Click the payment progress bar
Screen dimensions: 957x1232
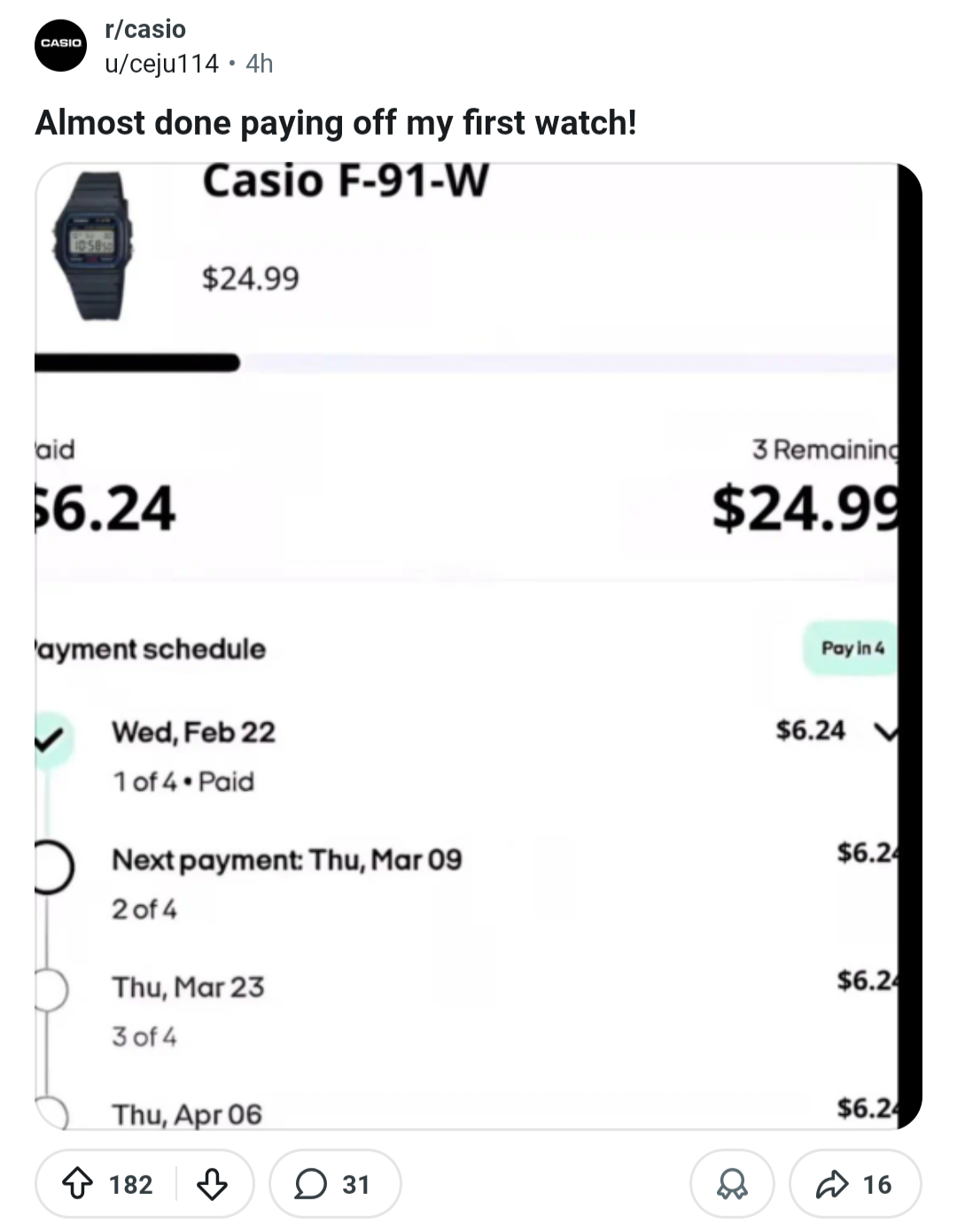pos(465,363)
